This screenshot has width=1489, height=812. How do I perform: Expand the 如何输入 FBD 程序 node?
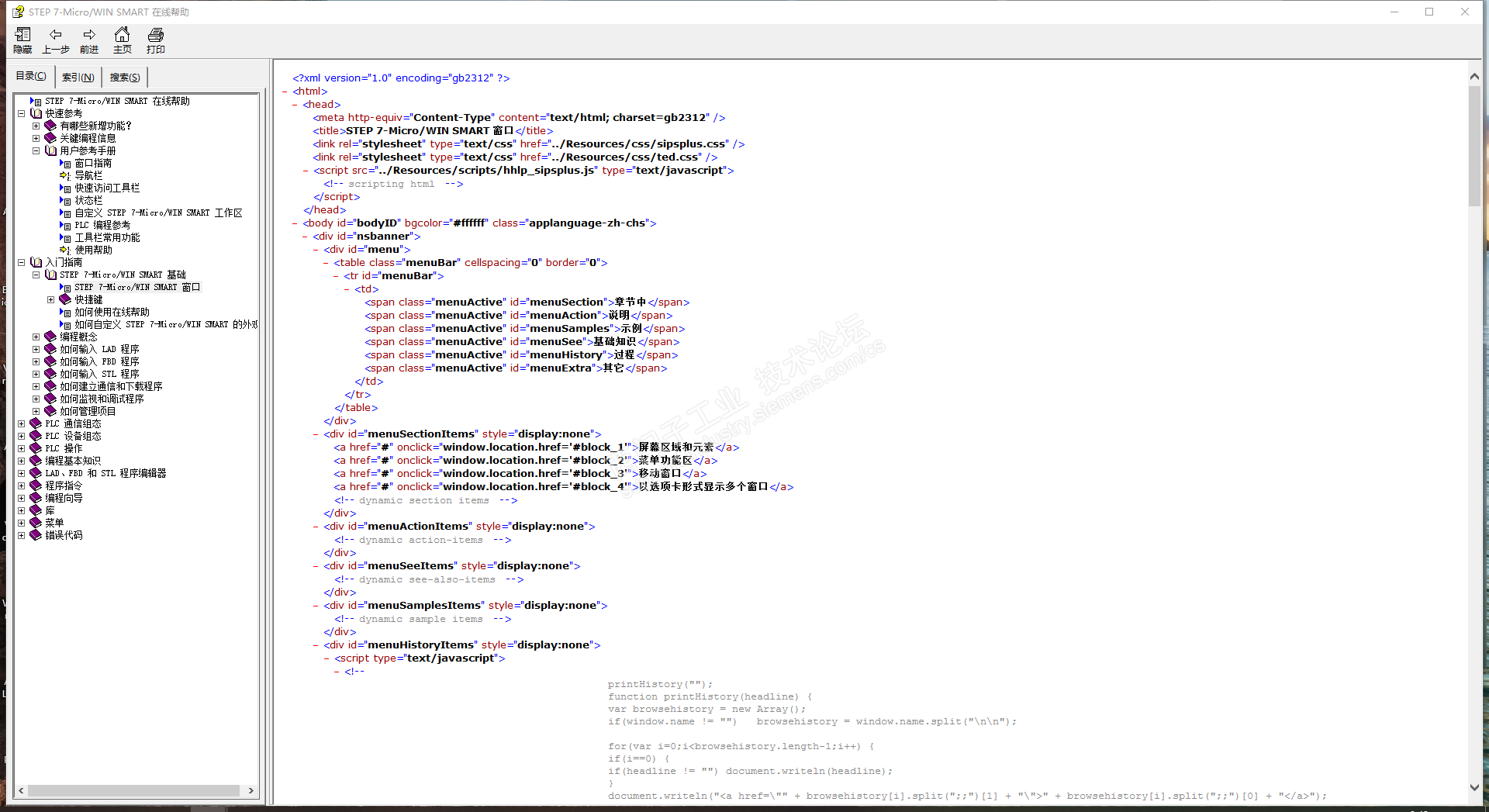click(36, 361)
